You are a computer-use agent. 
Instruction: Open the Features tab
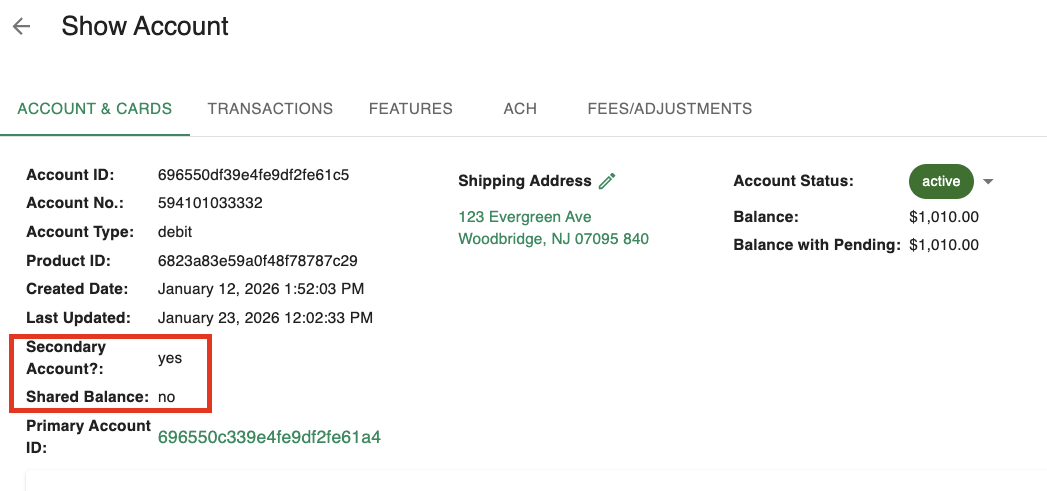pos(410,108)
